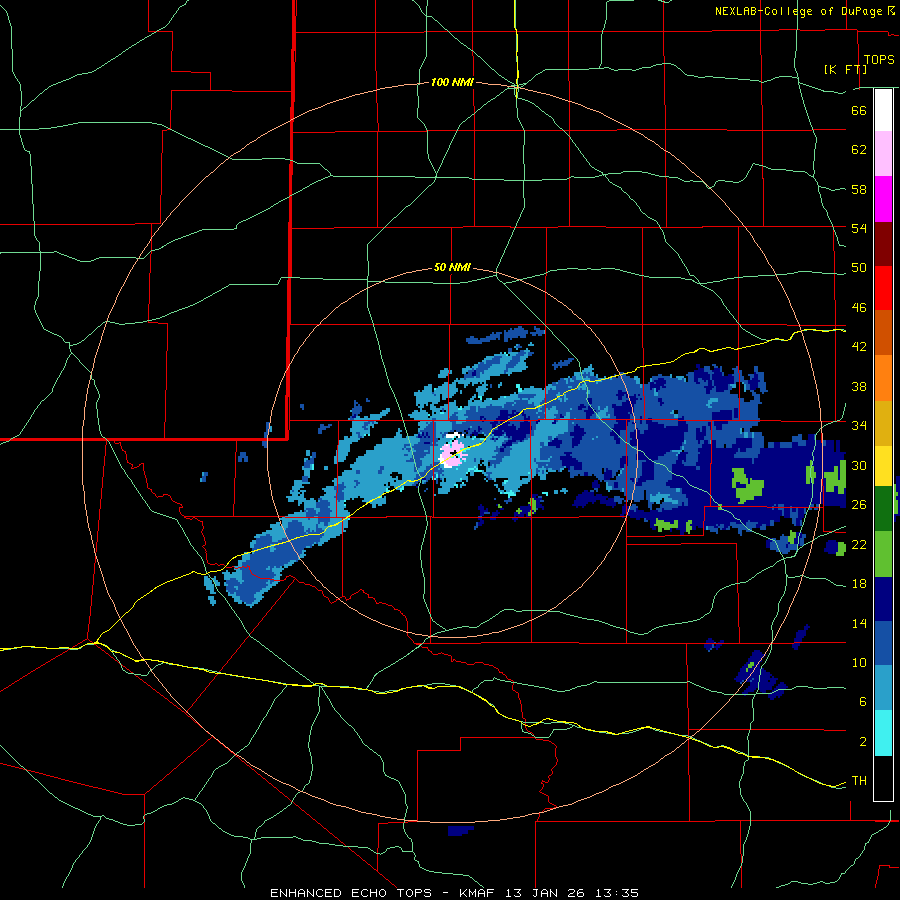This screenshot has height=900, width=900.
Task: Click the white 66 kft legend swatch
Action: click(883, 110)
